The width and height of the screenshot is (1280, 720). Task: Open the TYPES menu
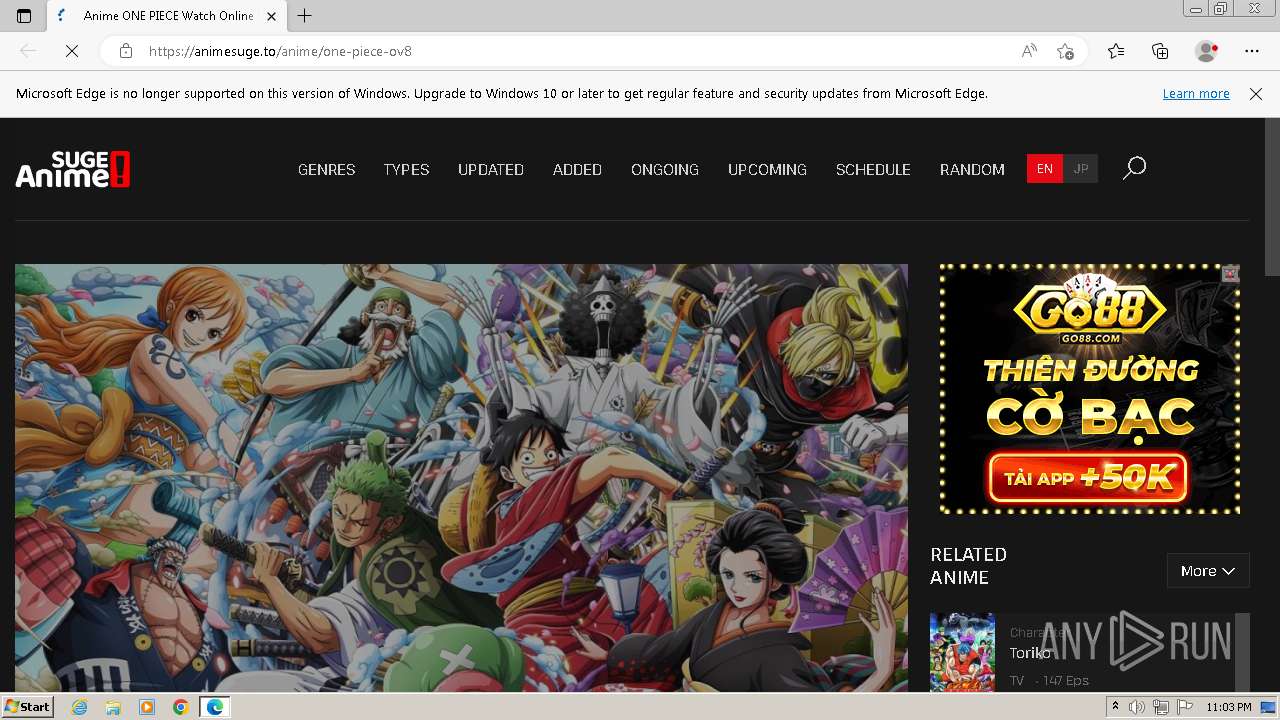coord(406,170)
